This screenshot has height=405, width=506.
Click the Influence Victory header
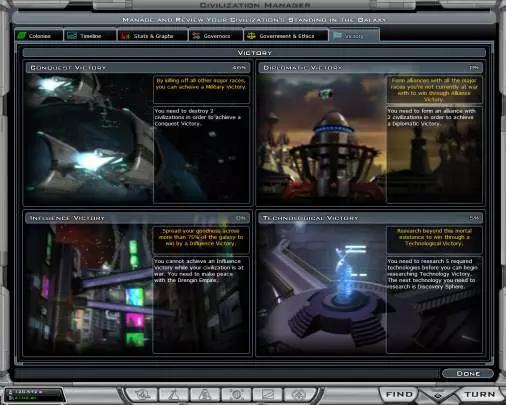pyautogui.click(x=137, y=218)
